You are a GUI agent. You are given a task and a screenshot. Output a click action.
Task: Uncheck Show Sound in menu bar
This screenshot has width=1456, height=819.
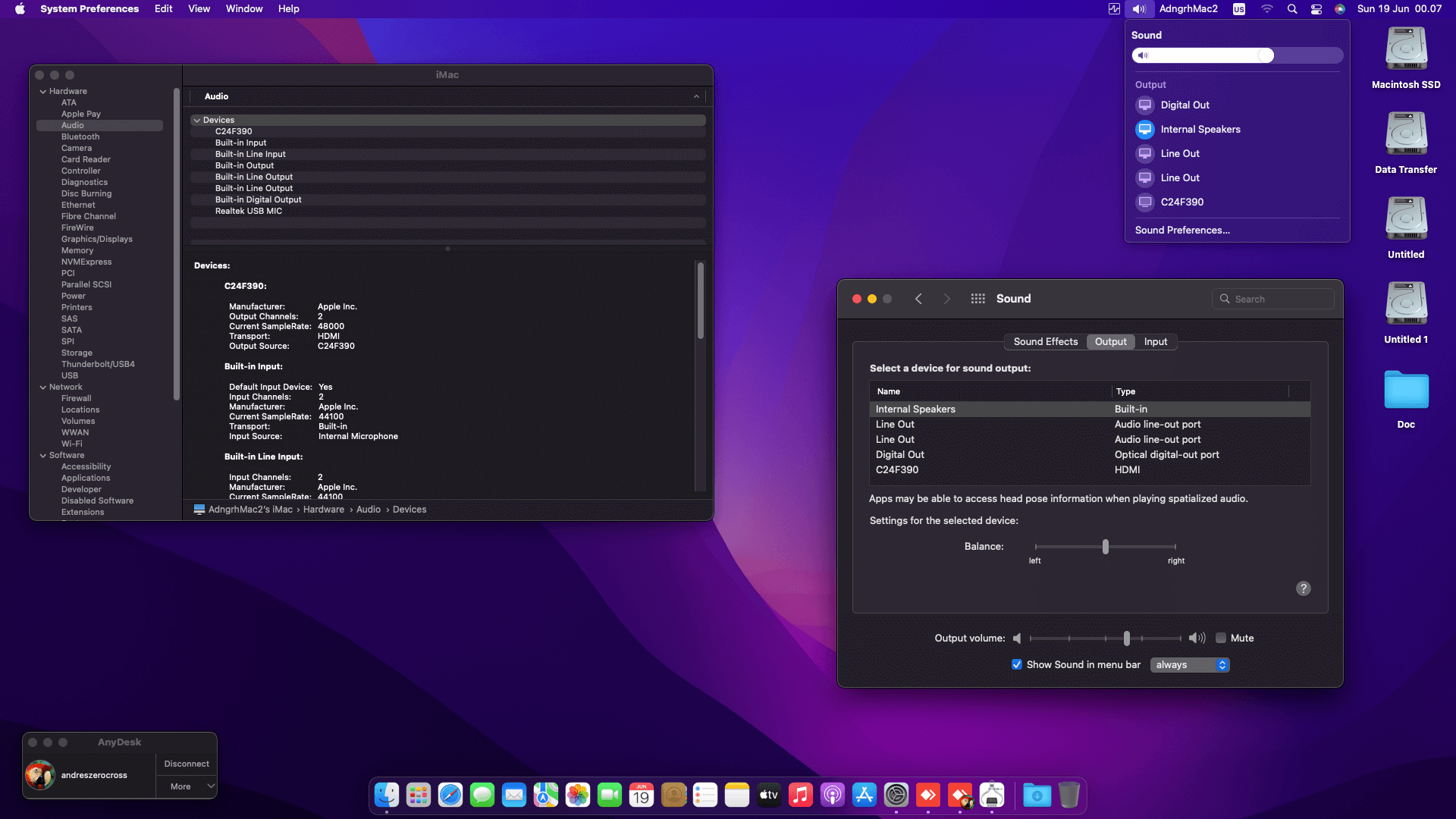[1017, 664]
